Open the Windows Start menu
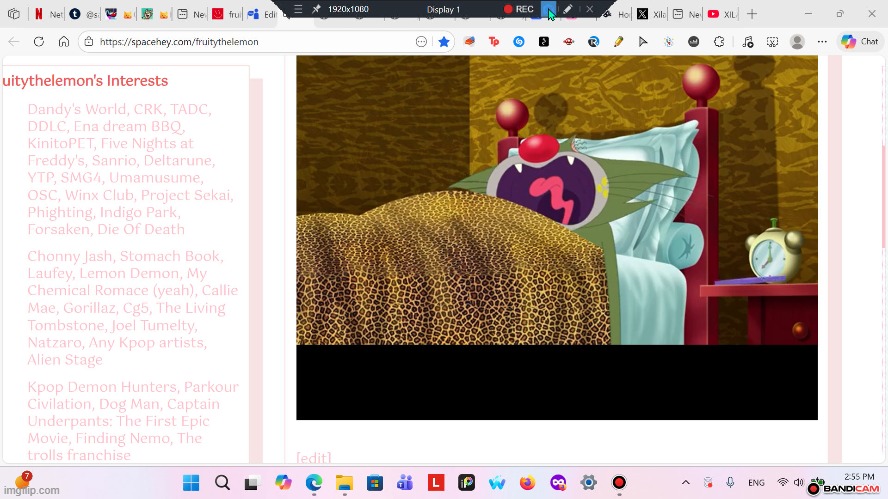 (191, 483)
